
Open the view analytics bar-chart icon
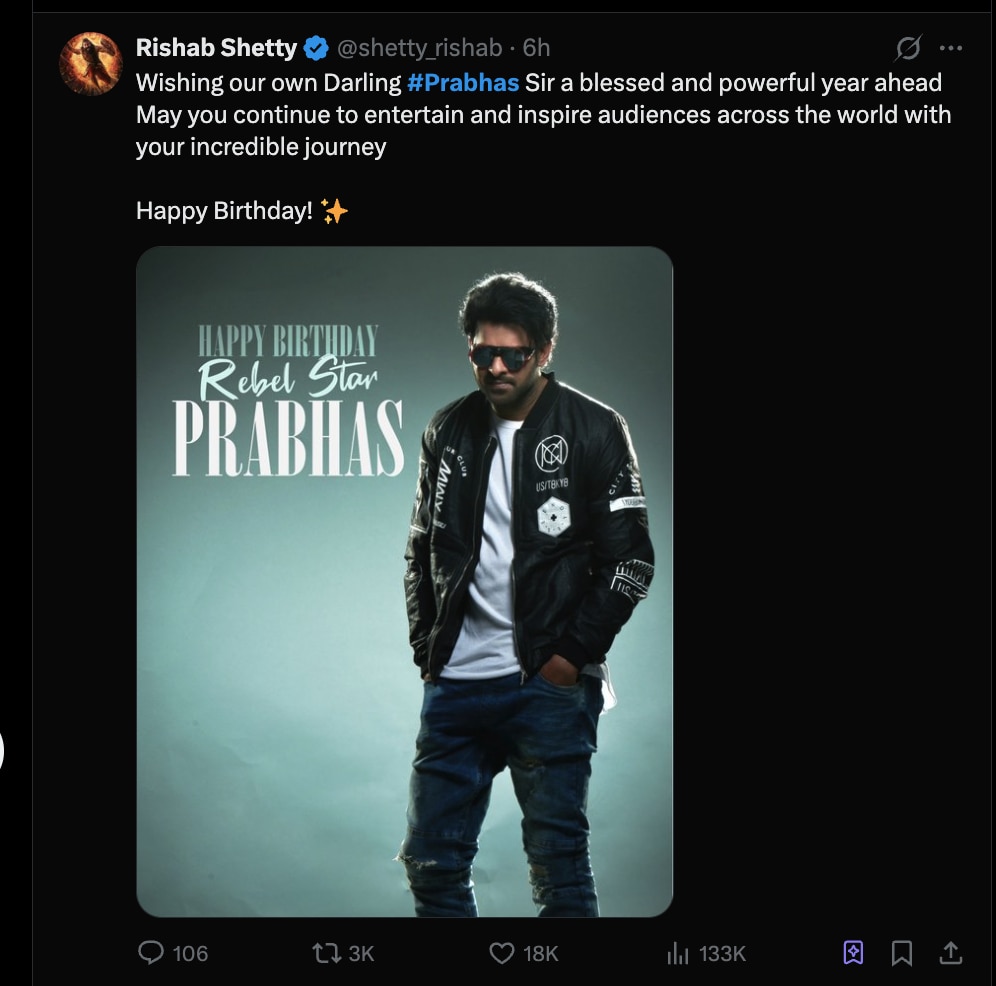(x=678, y=954)
